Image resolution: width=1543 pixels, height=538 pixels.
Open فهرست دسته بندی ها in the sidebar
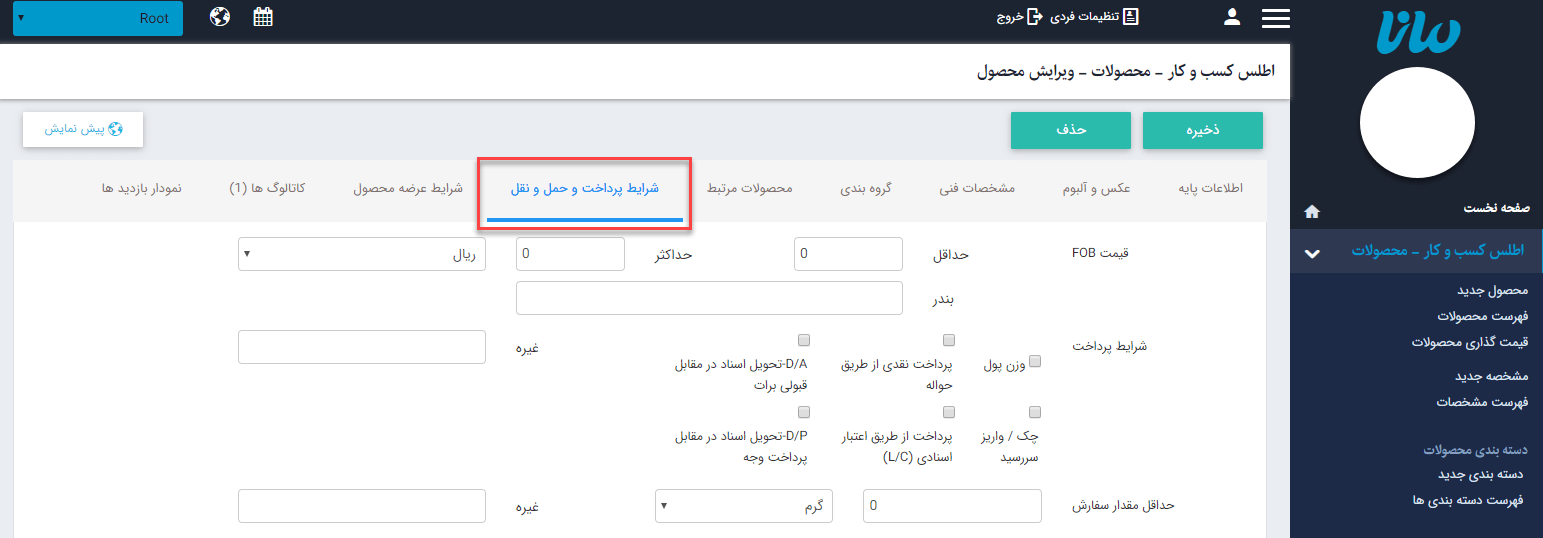pyautogui.click(x=1468, y=500)
